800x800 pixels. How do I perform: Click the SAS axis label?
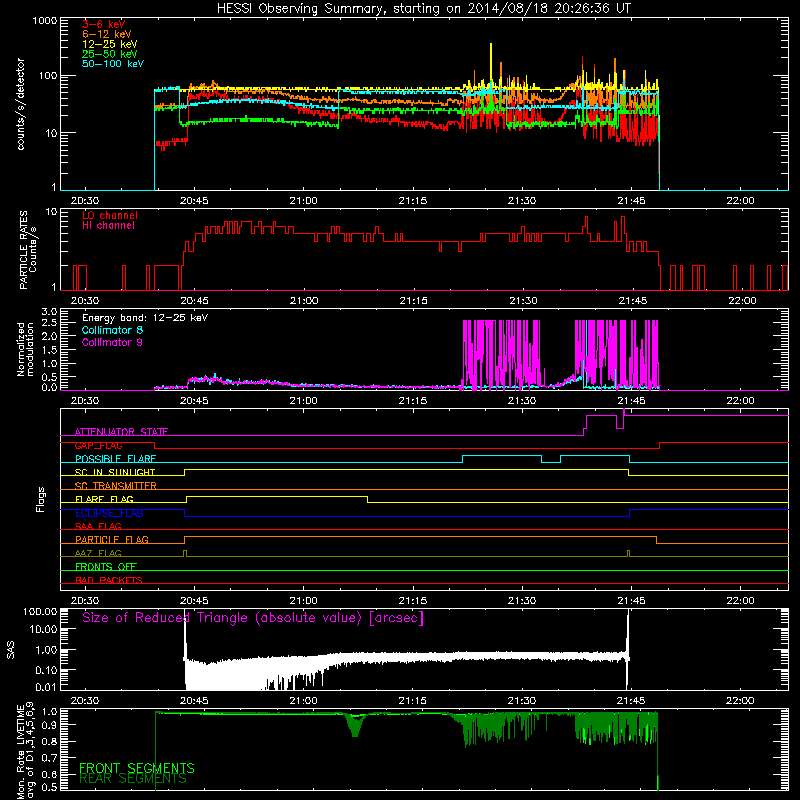point(11,650)
